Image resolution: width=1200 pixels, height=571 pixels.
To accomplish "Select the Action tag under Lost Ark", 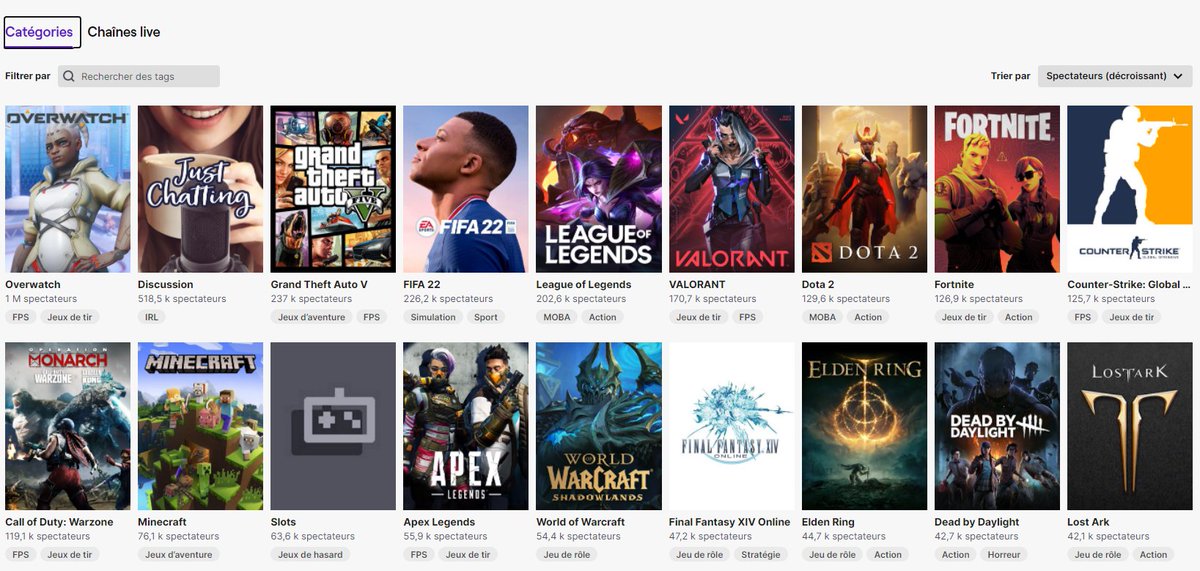I will (1153, 554).
